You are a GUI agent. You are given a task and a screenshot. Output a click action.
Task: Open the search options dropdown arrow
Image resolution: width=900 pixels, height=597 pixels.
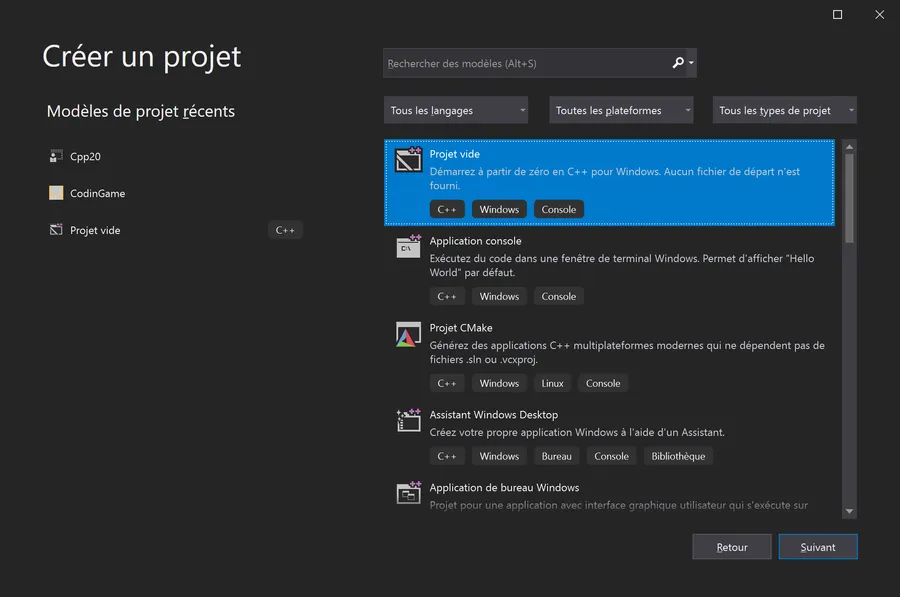tap(691, 63)
